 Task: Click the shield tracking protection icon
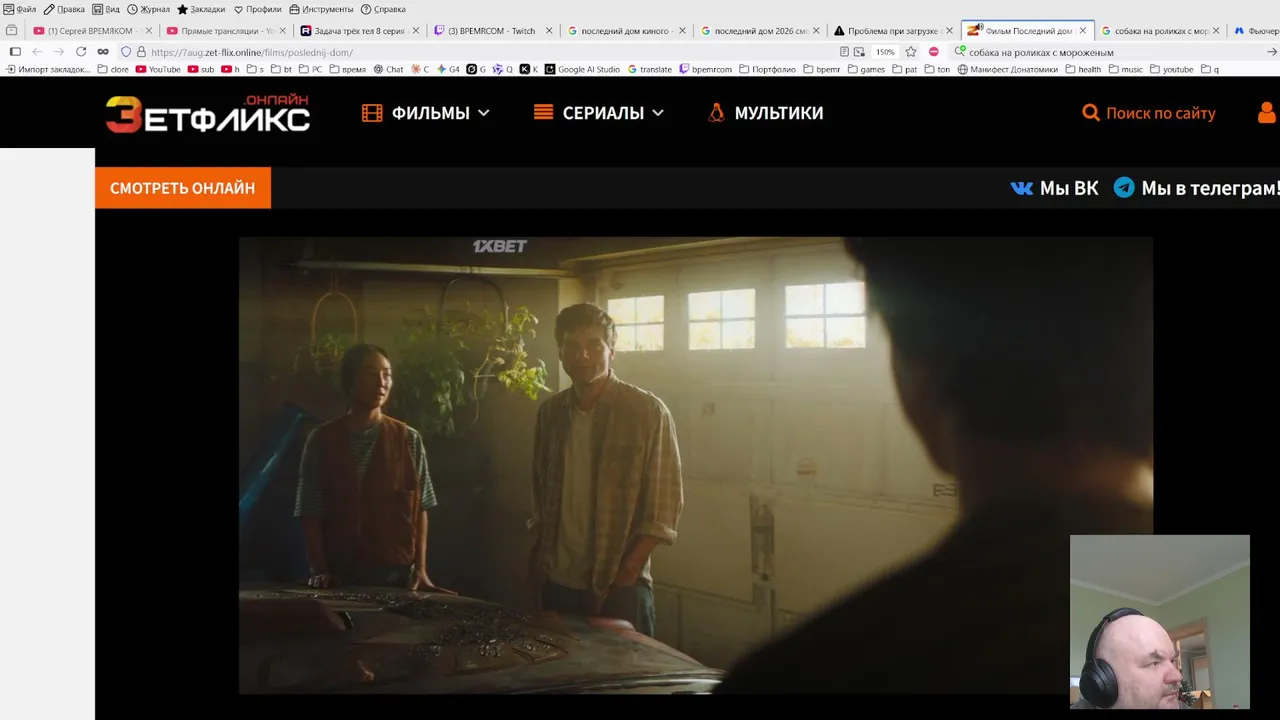pos(126,52)
